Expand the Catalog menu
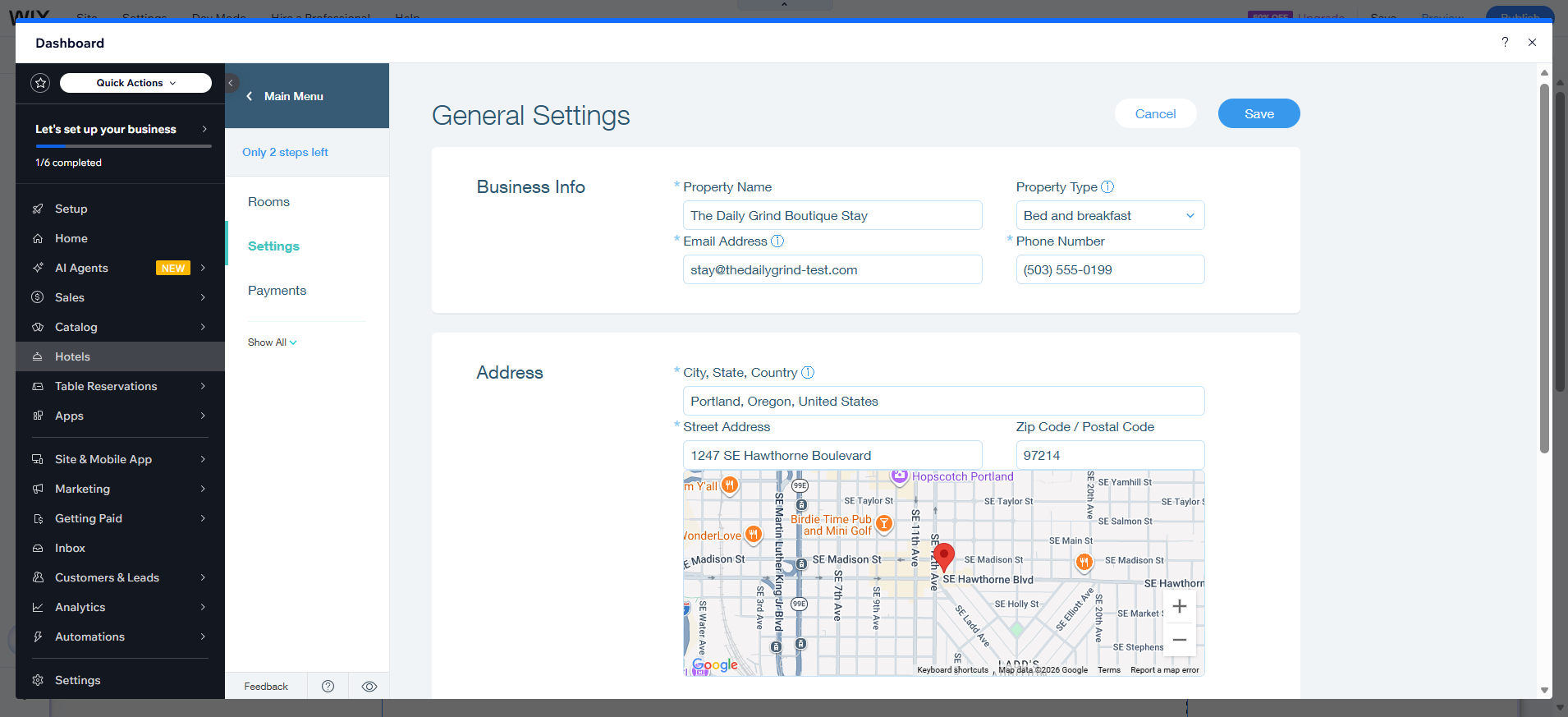 coord(120,327)
